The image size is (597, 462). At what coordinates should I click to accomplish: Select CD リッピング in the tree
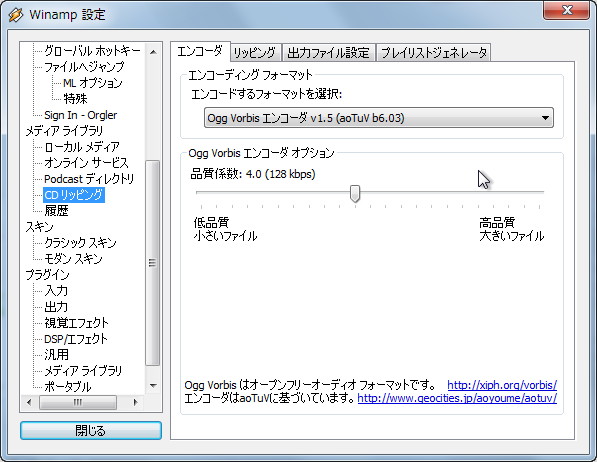[x=73, y=195]
